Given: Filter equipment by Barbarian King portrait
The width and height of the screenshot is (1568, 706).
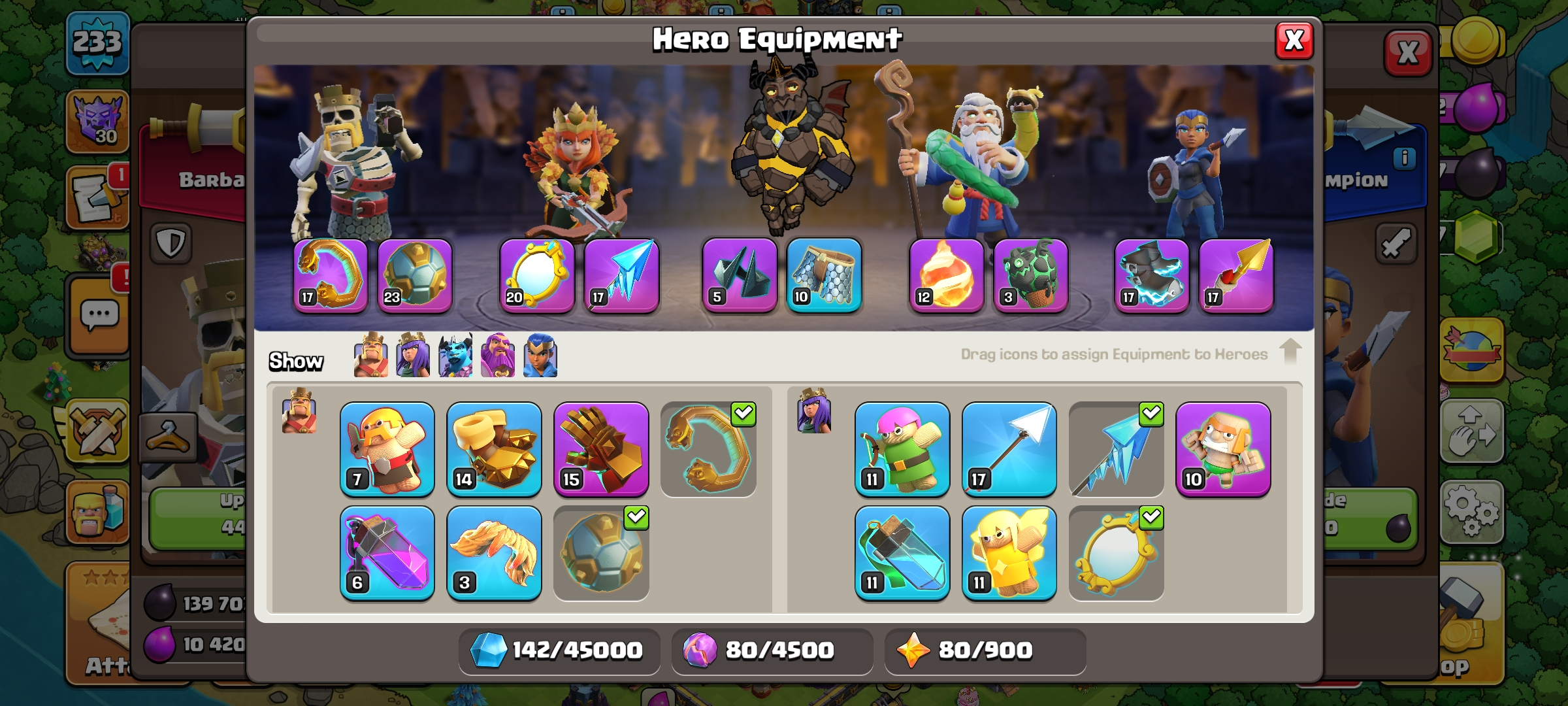Looking at the screenshot, I should tap(371, 355).
